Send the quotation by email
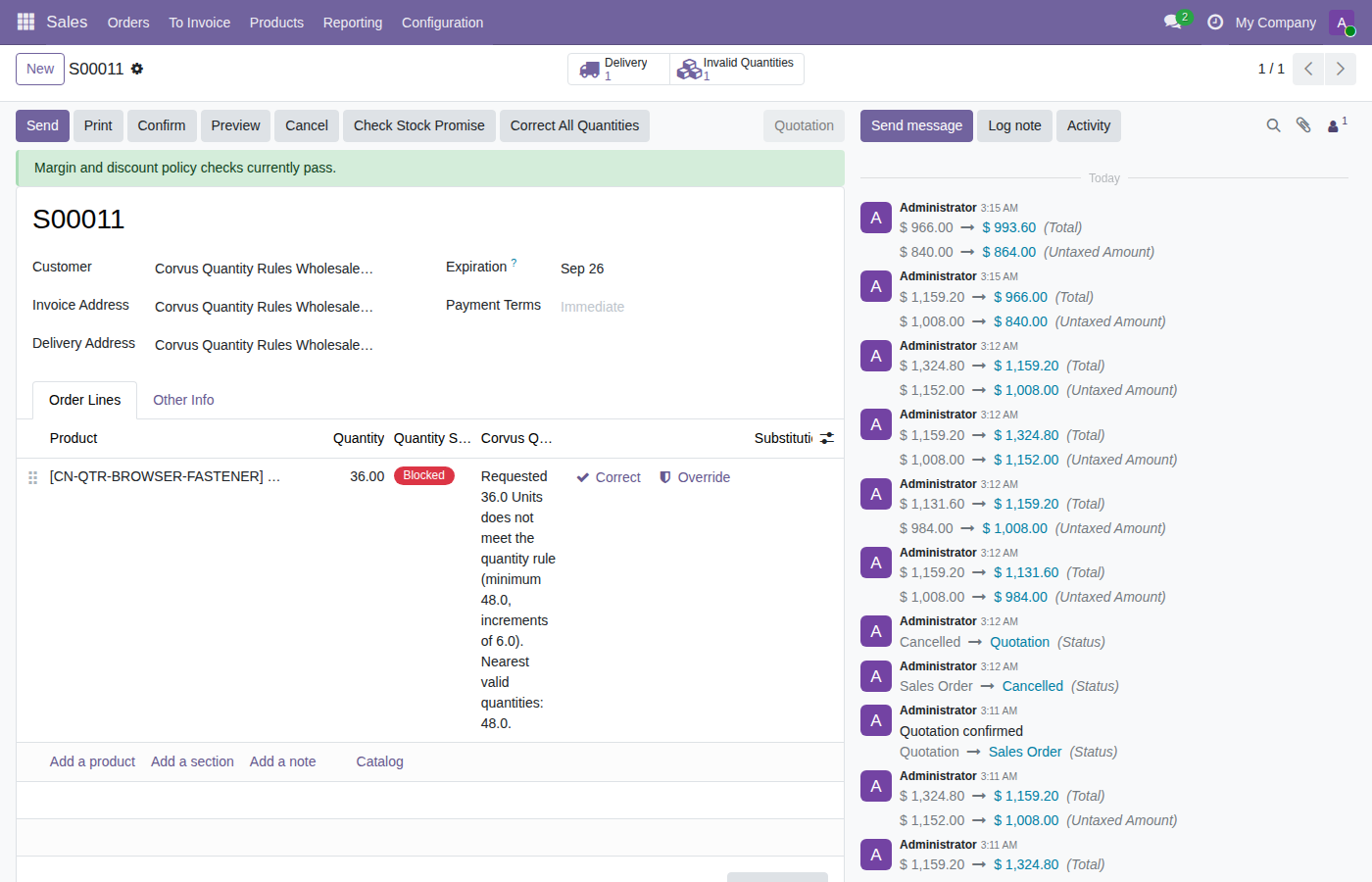The image size is (1372, 882). tap(42, 125)
